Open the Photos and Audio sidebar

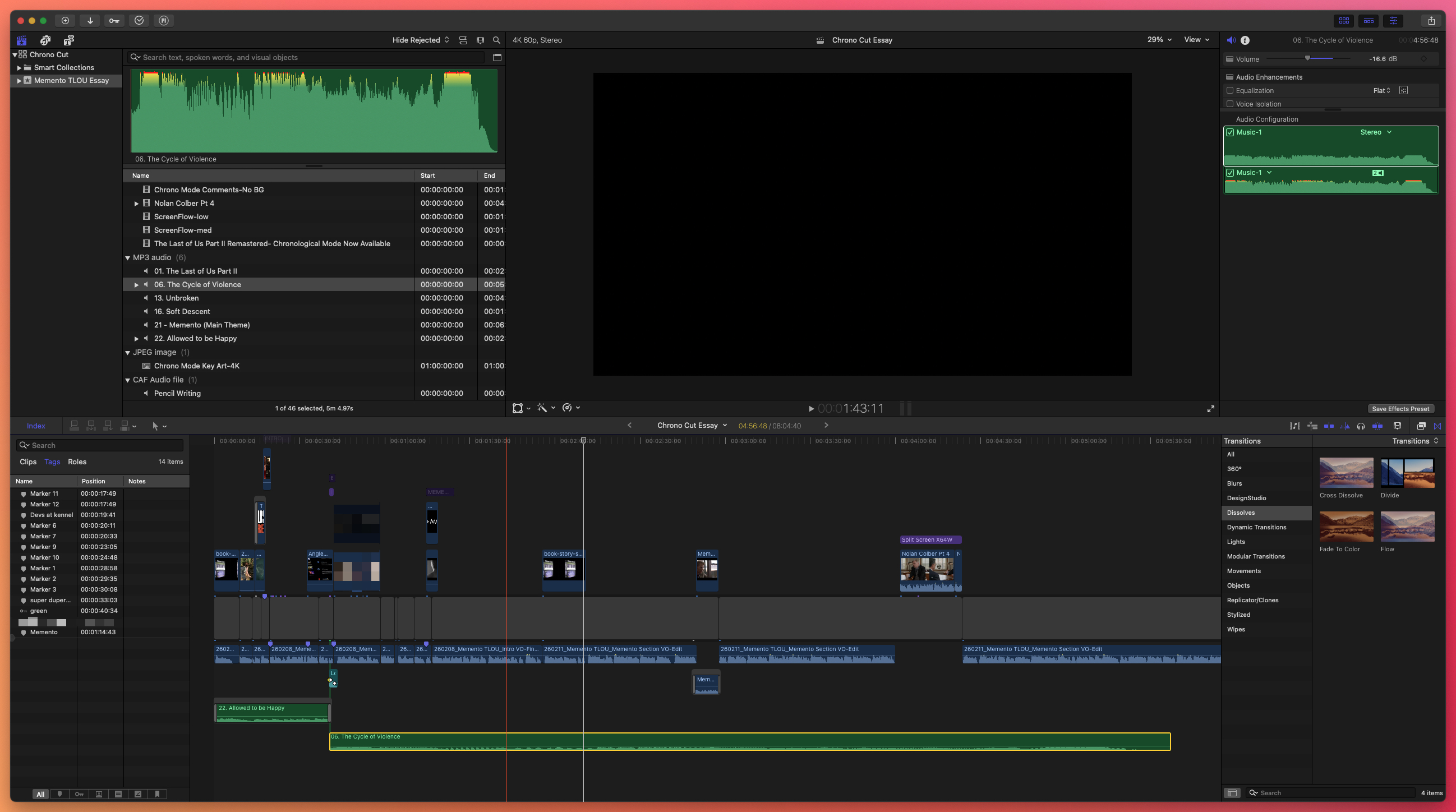(45, 40)
